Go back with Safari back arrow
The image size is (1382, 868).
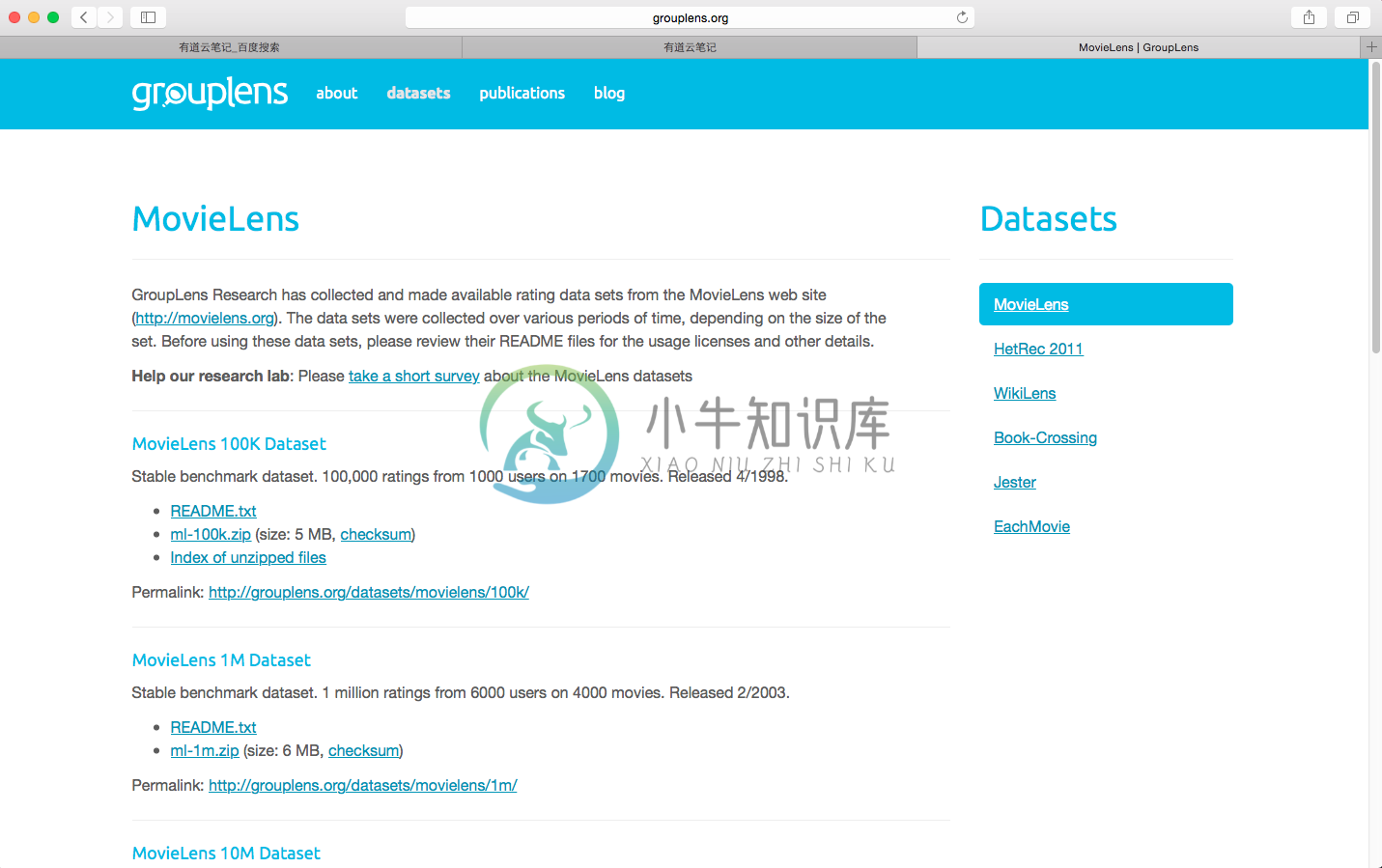click(x=84, y=17)
